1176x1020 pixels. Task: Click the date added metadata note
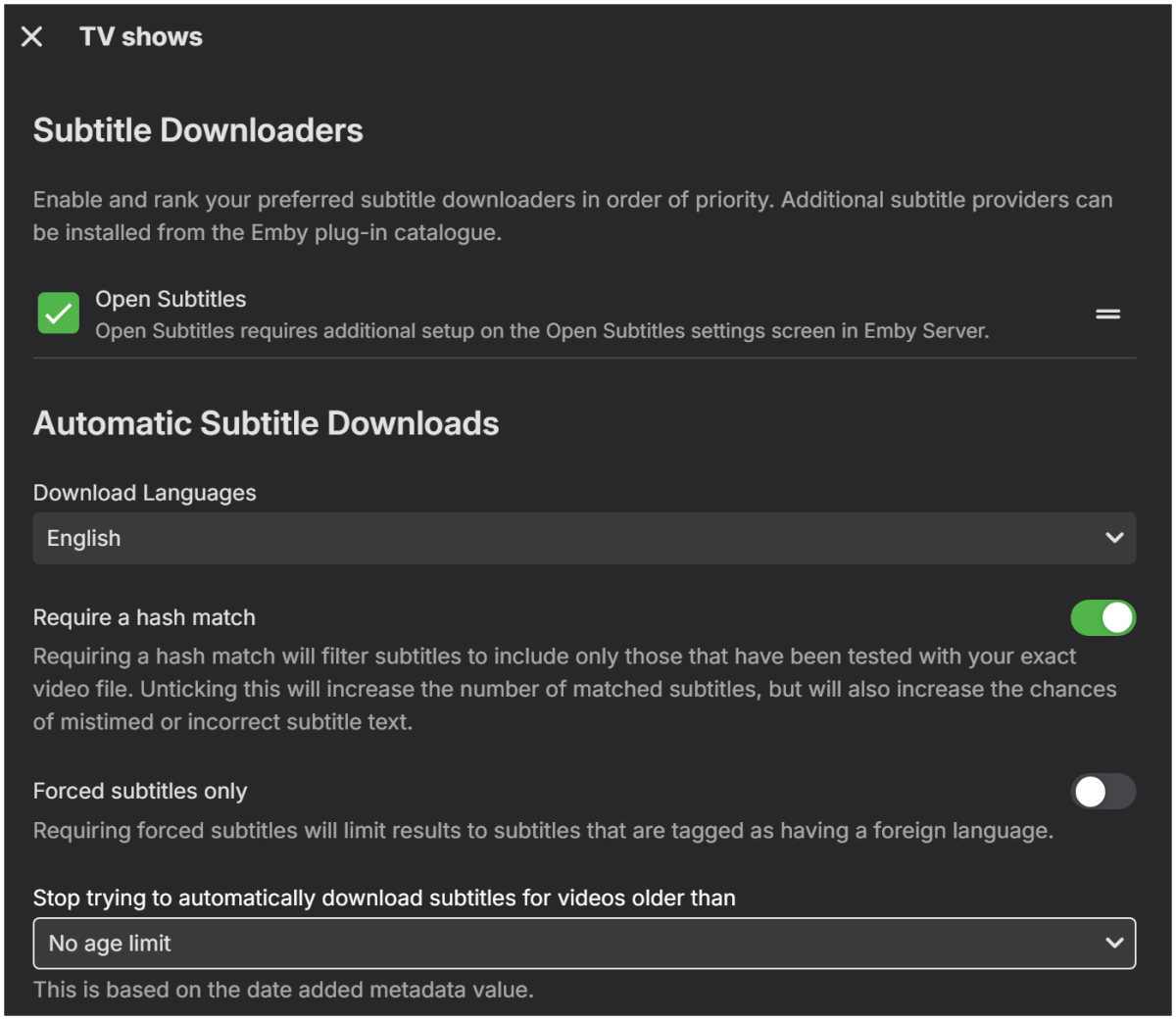(283, 990)
